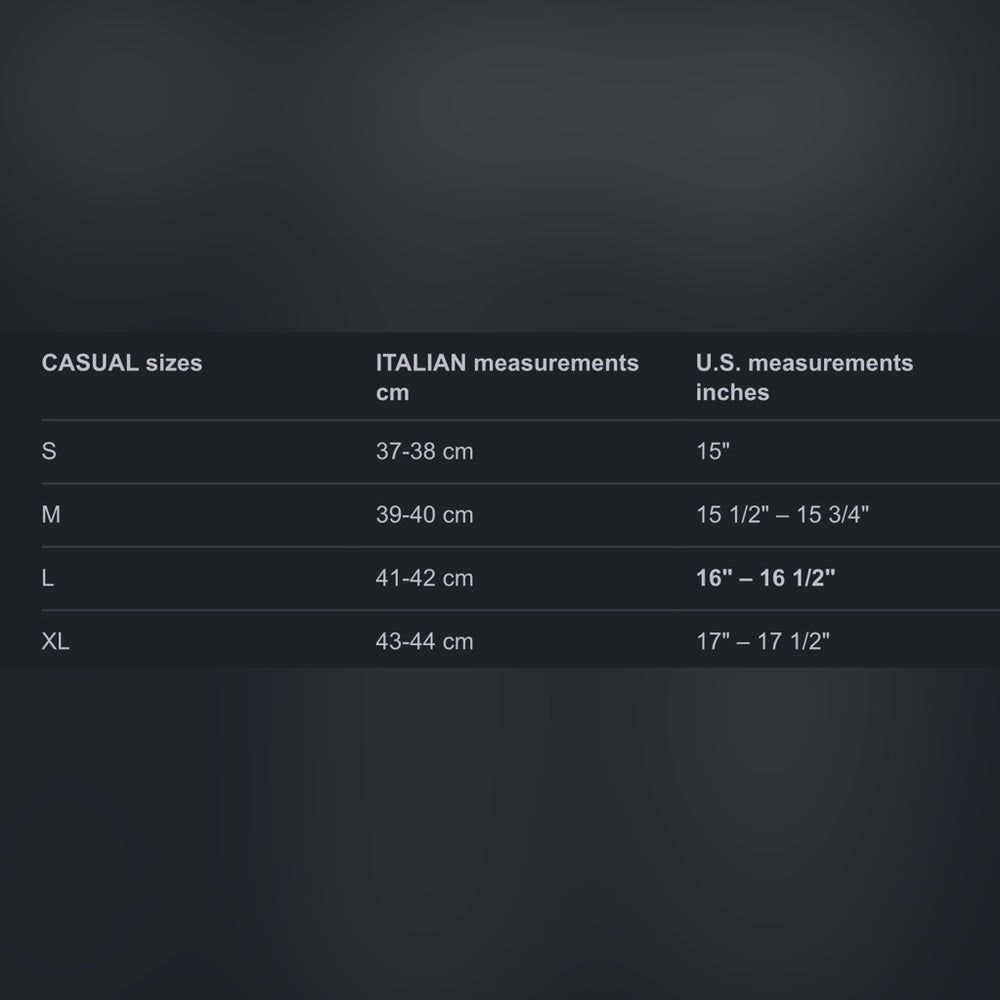Click the 41-42 cm measurement cell
The height and width of the screenshot is (1000, 1000).
pyautogui.click(x=424, y=578)
